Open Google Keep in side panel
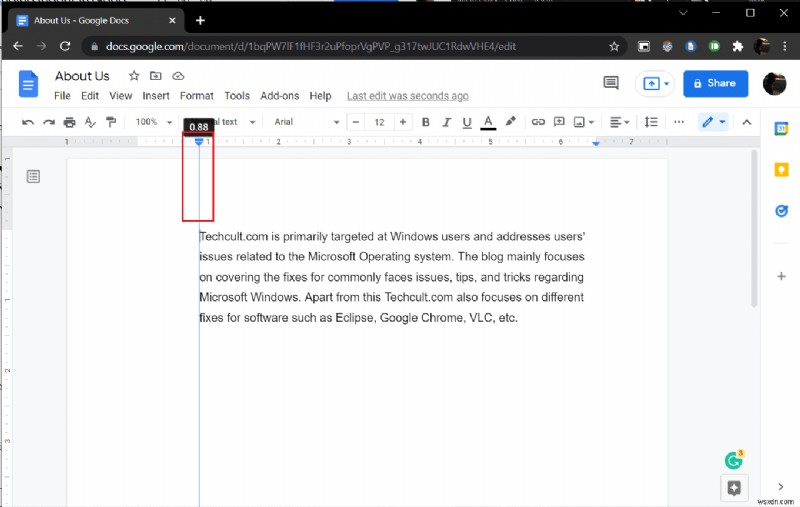800x507 pixels. (x=781, y=169)
